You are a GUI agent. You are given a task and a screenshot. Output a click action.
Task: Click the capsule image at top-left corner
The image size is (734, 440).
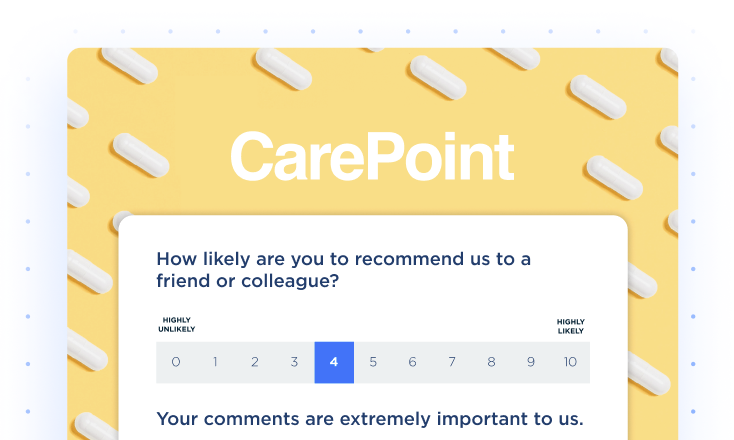[129, 65]
